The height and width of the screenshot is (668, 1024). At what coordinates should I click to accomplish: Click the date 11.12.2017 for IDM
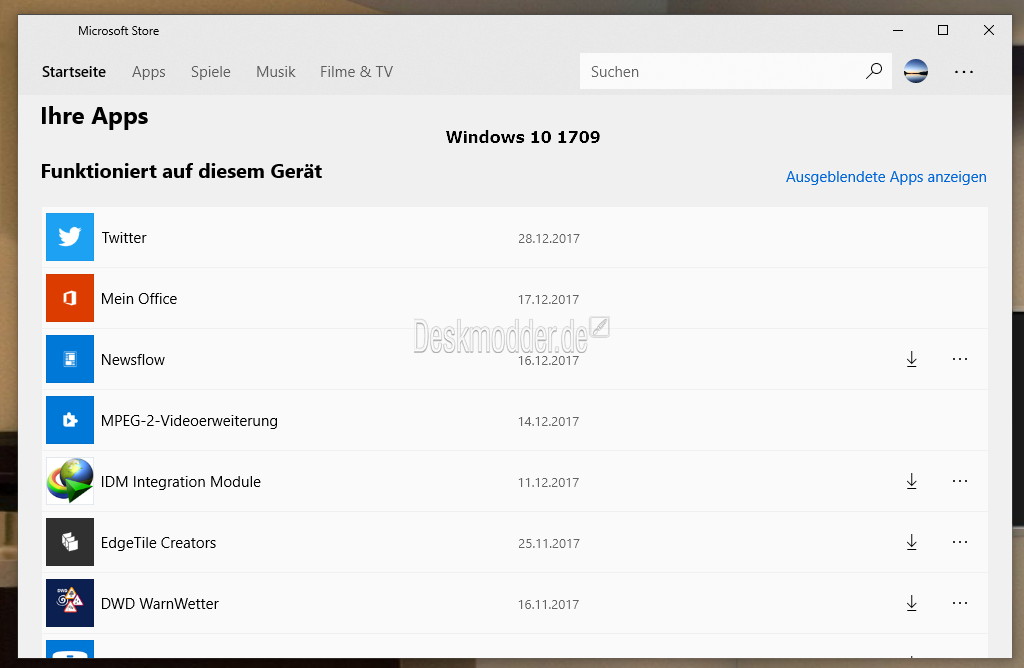[549, 483]
